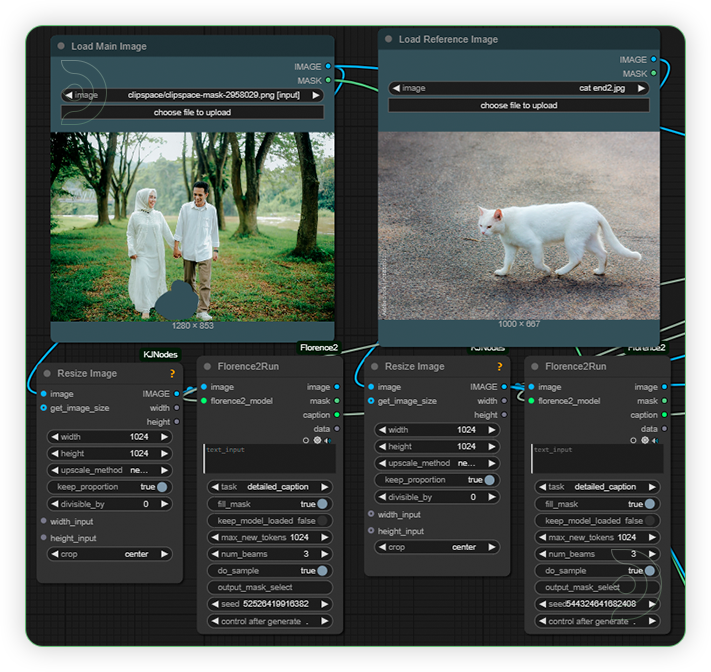
Task: Click the gear icon above text_input in the left Florence2Run node
Action: (317, 440)
